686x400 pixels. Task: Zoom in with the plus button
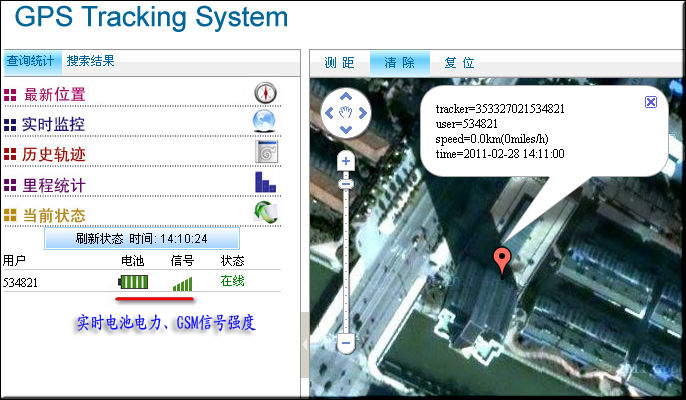[x=346, y=161]
